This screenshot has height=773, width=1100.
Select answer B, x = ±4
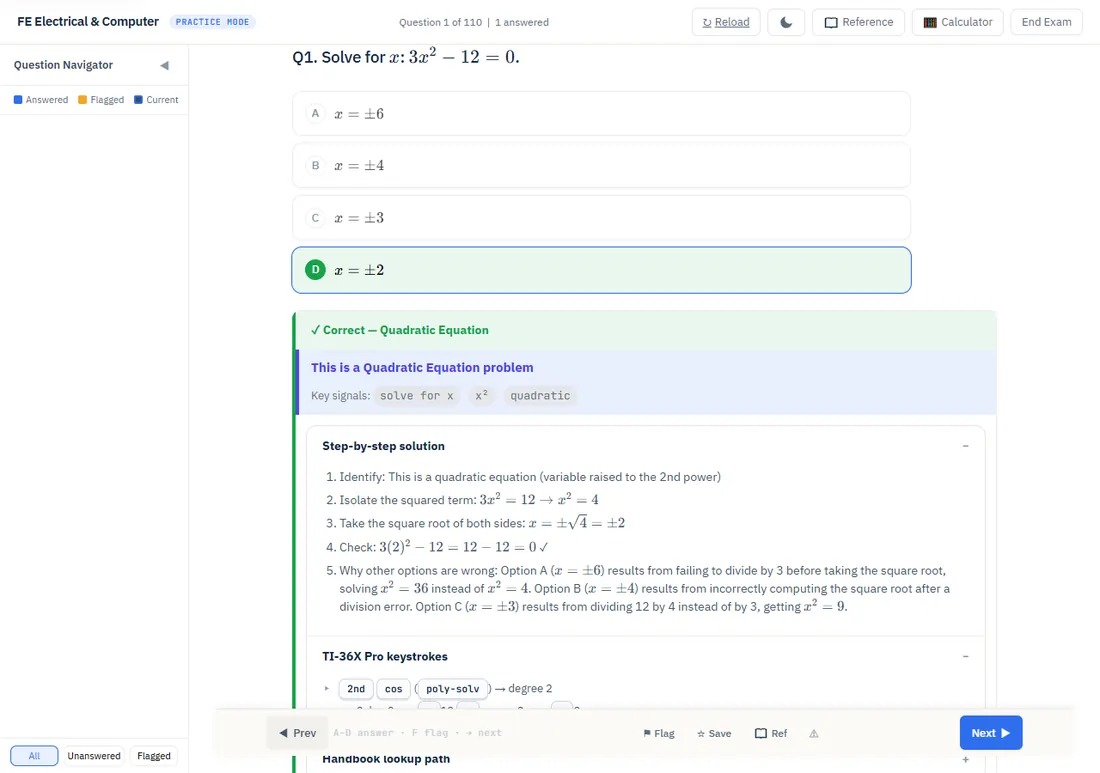601,166
